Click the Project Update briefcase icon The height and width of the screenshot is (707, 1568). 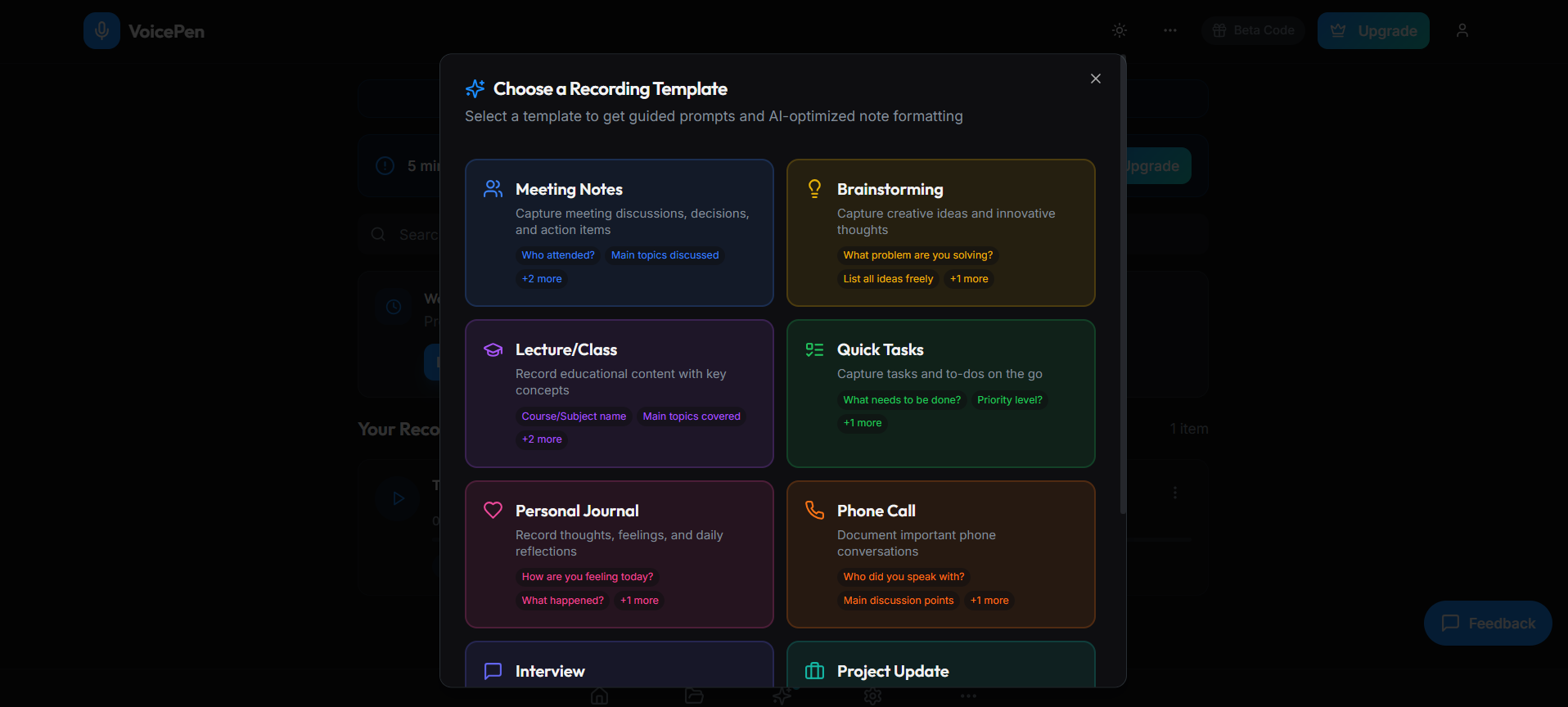tap(814, 671)
